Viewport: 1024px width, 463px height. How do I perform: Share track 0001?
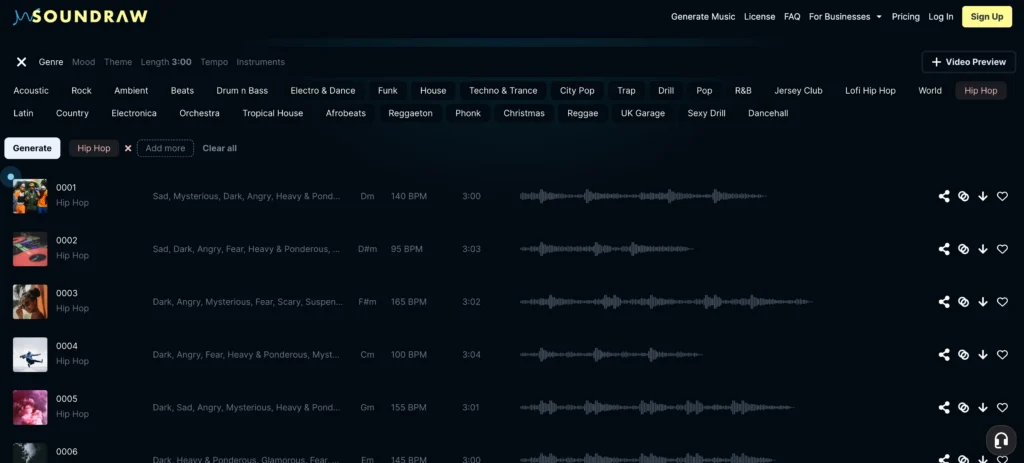point(943,196)
